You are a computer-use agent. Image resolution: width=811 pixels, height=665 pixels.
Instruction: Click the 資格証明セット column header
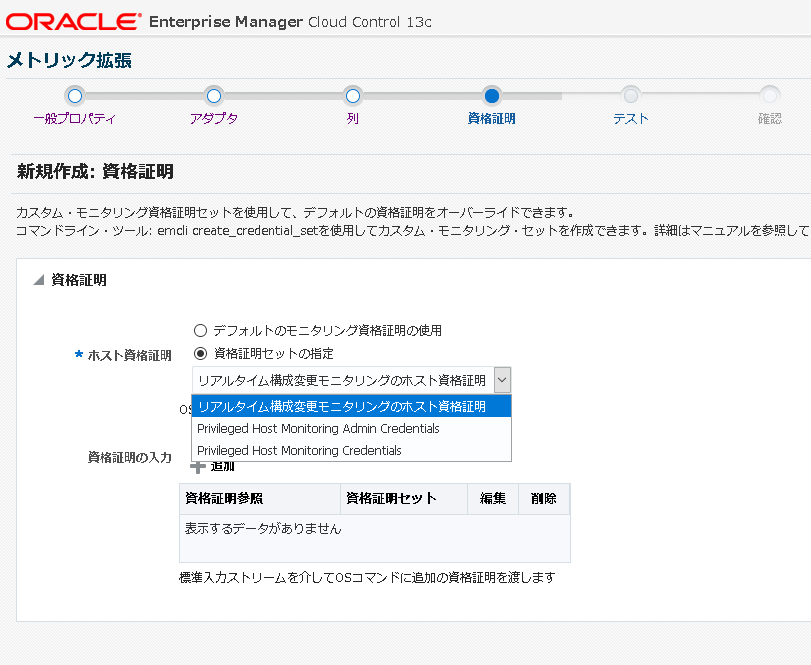click(x=404, y=498)
